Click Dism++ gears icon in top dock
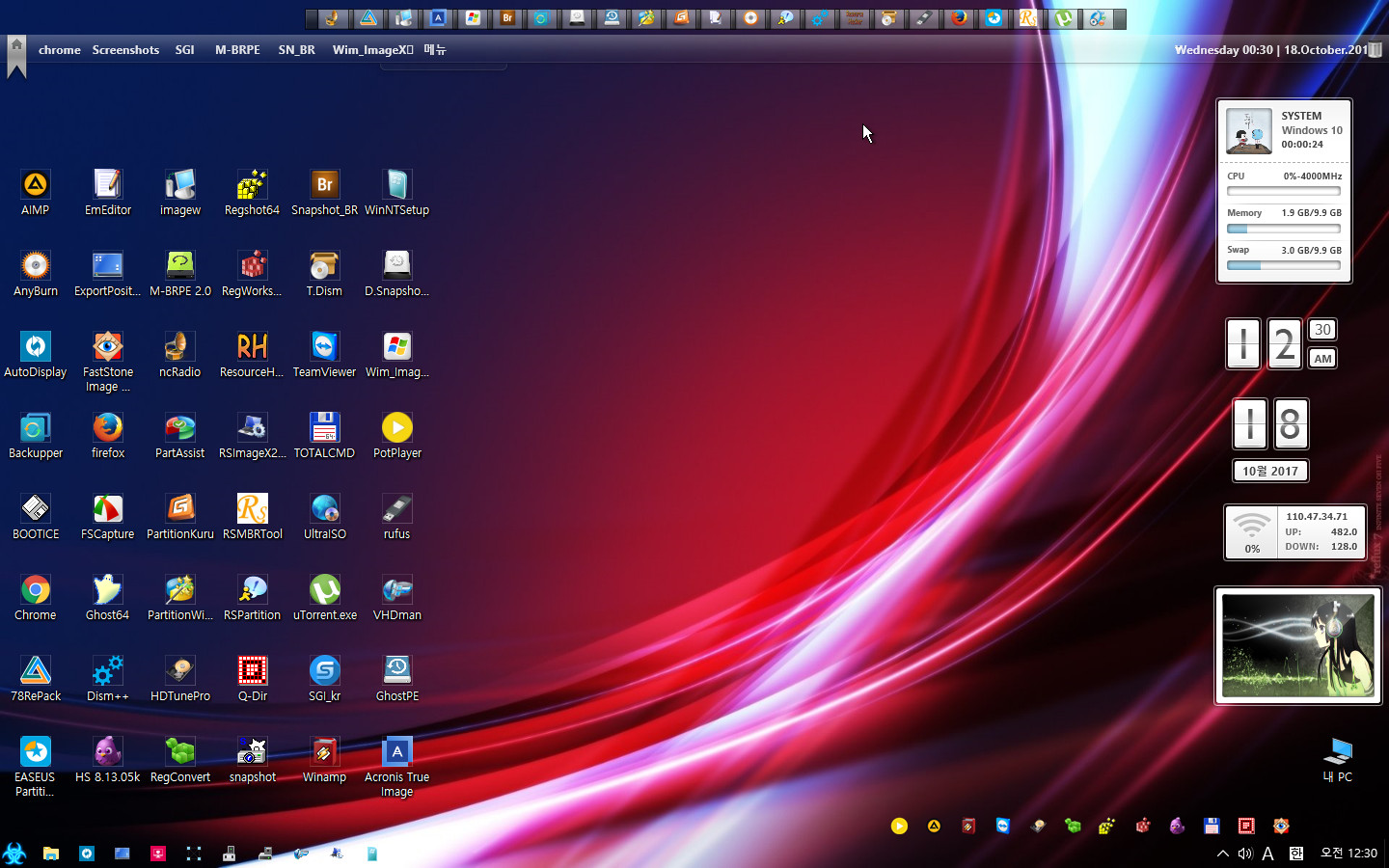Image resolution: width=1389 pixels, height=868 pixels. pyautogui.click(x=820, y=18)
